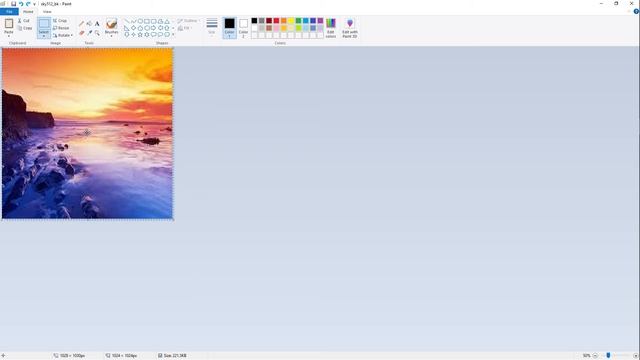640x360 pixels.
Task: Open the Edit colors dialog
Action: point(331,28)
